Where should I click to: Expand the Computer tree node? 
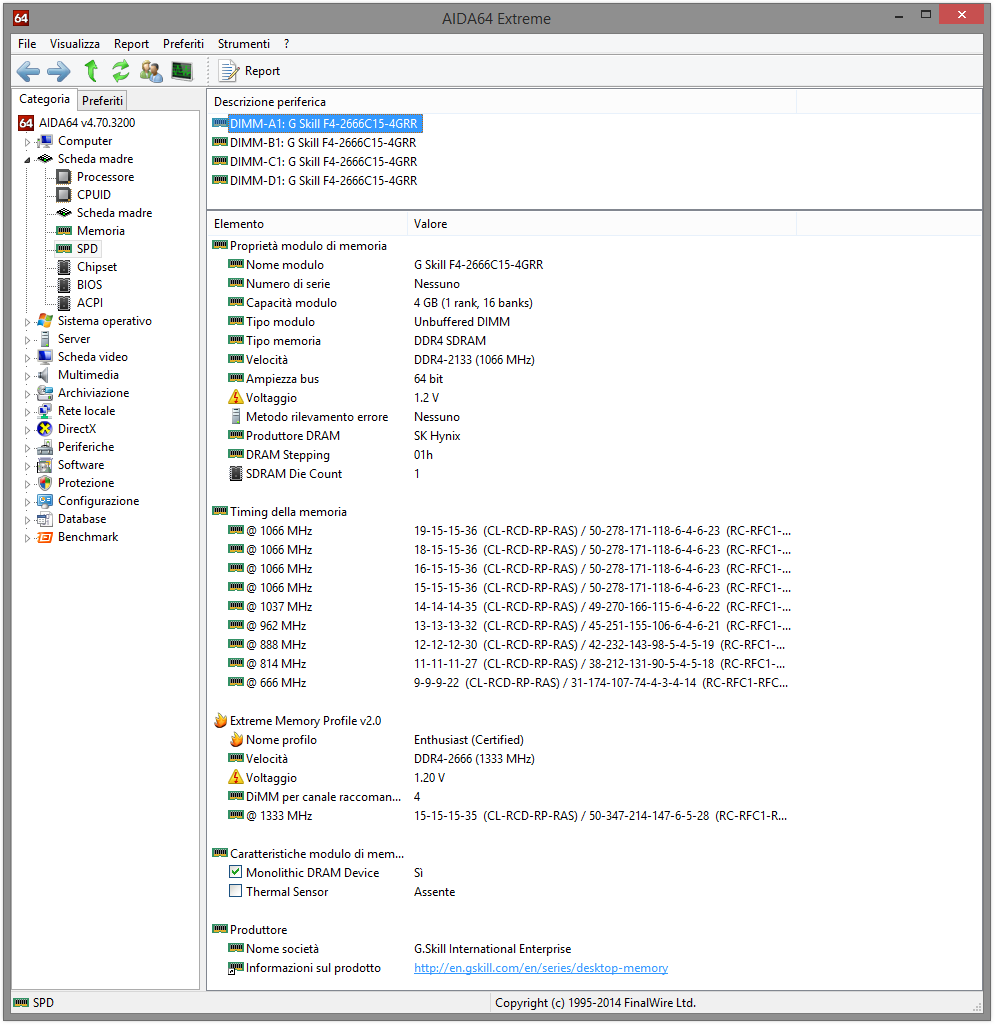(x=27, y=141)
